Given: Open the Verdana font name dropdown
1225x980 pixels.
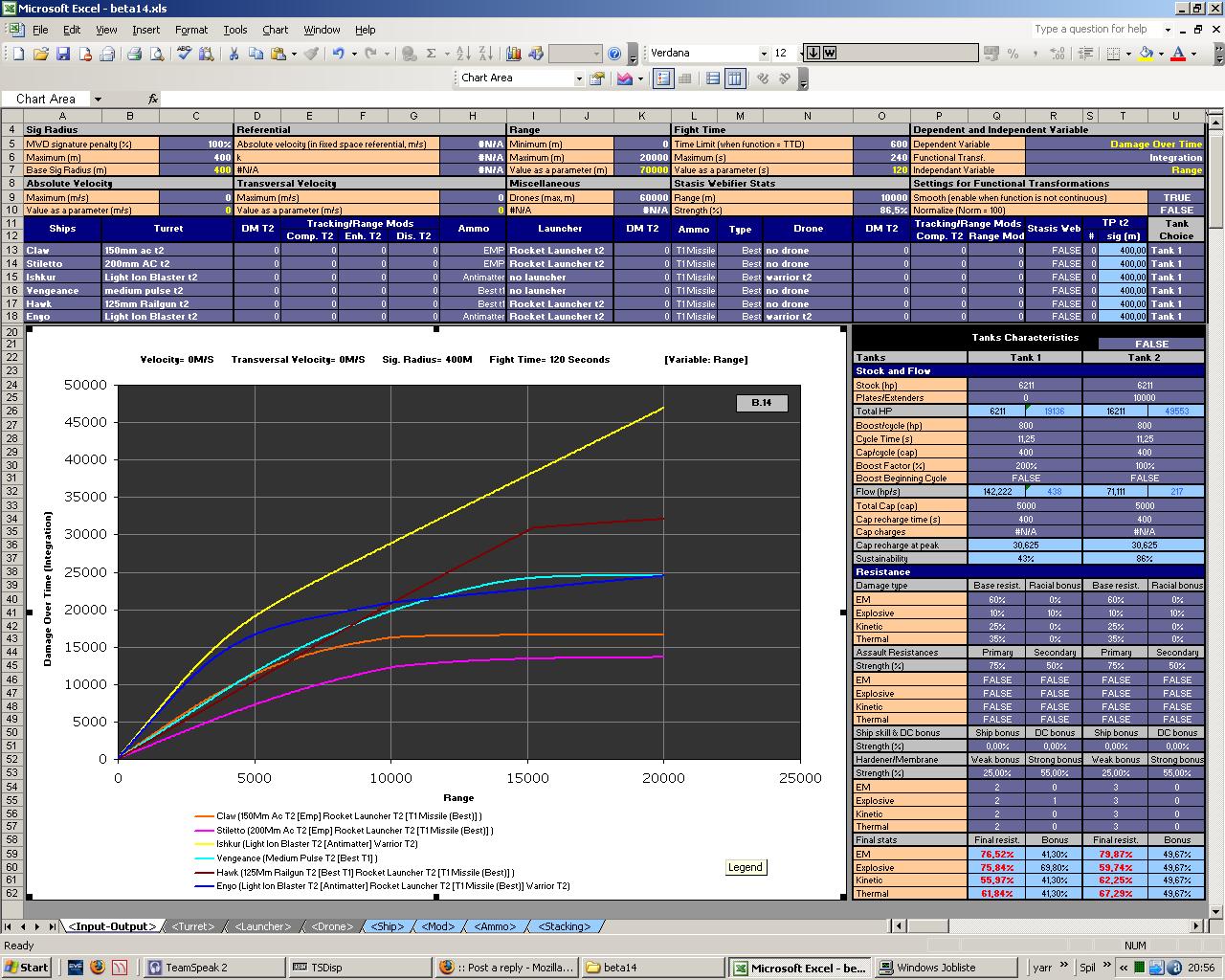Looking at the screenshot, I should tap(763, 54).
